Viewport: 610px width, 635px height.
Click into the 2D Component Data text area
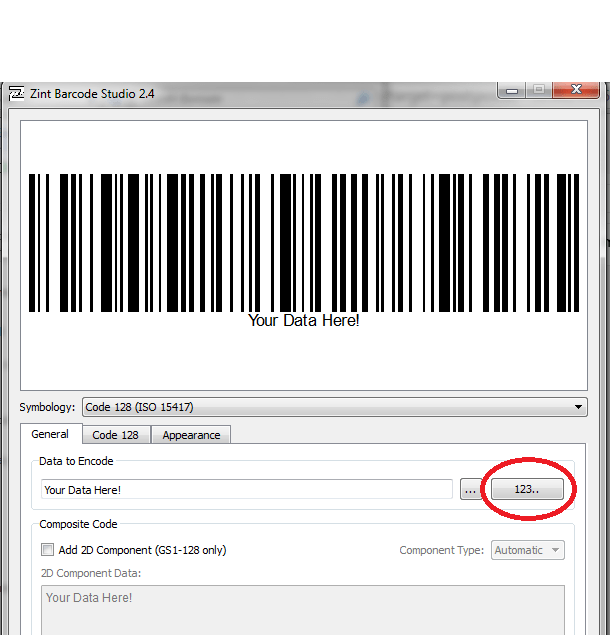303,610
